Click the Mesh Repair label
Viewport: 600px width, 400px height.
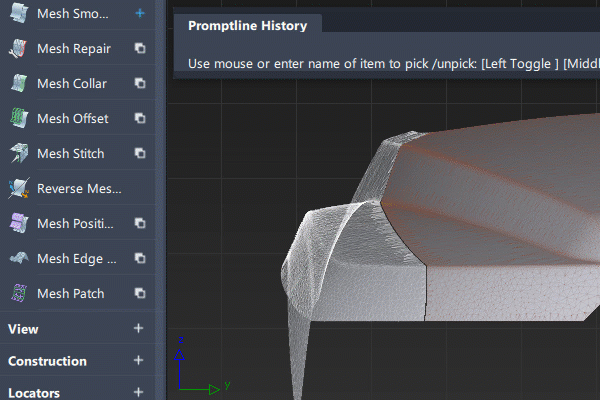tap(74, 49)
